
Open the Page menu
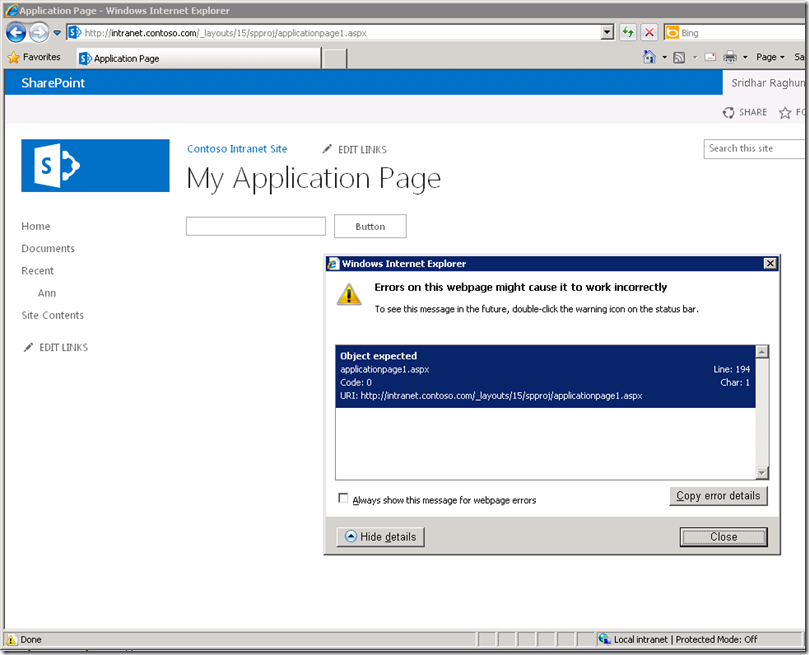pyautogui.click(x=770, y=57)
